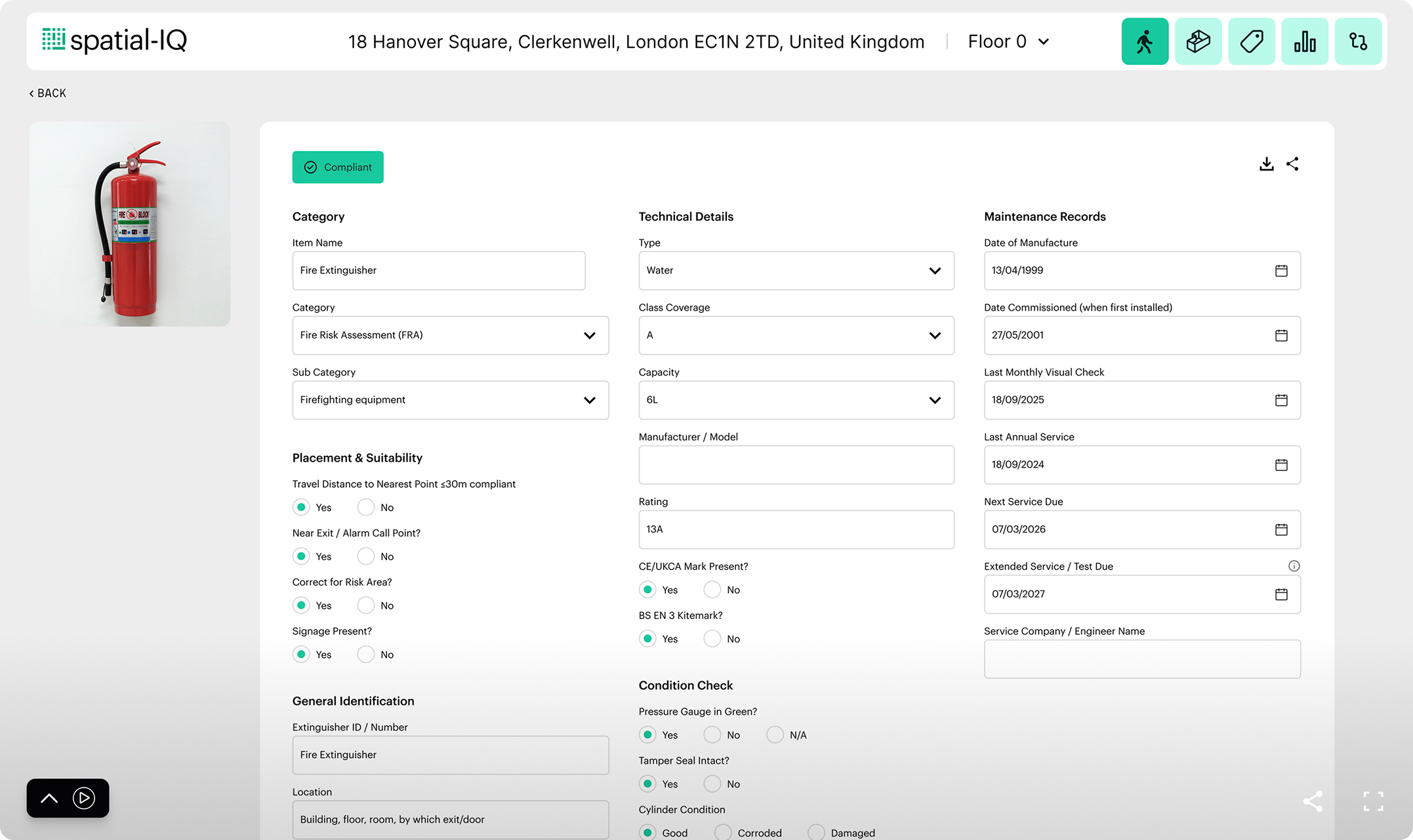Screen dimensions: 1413x840
Task: Open calendar for Date of Manufacture
Action: (x=1280, y=271)
